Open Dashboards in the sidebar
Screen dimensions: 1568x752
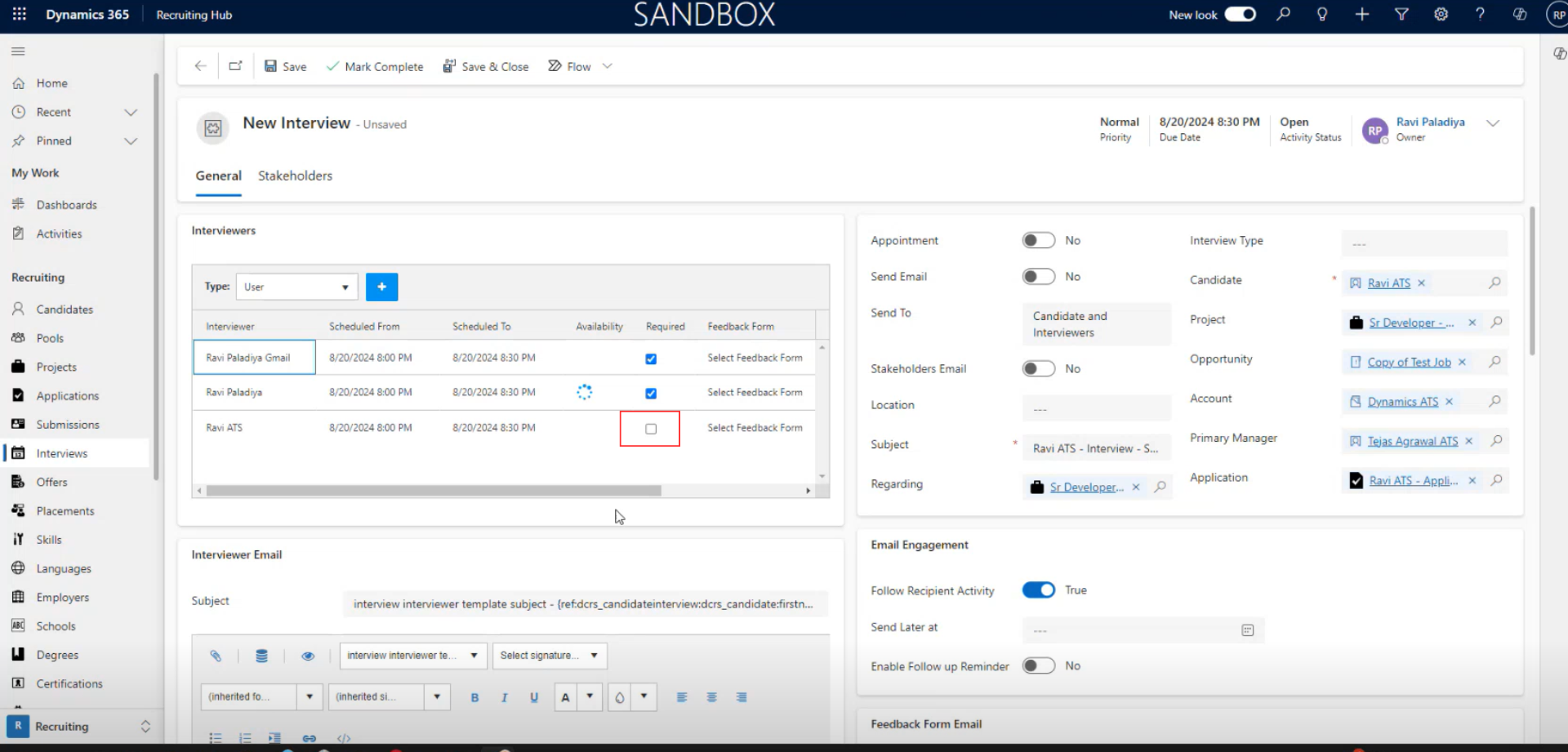tap(66, 205)
